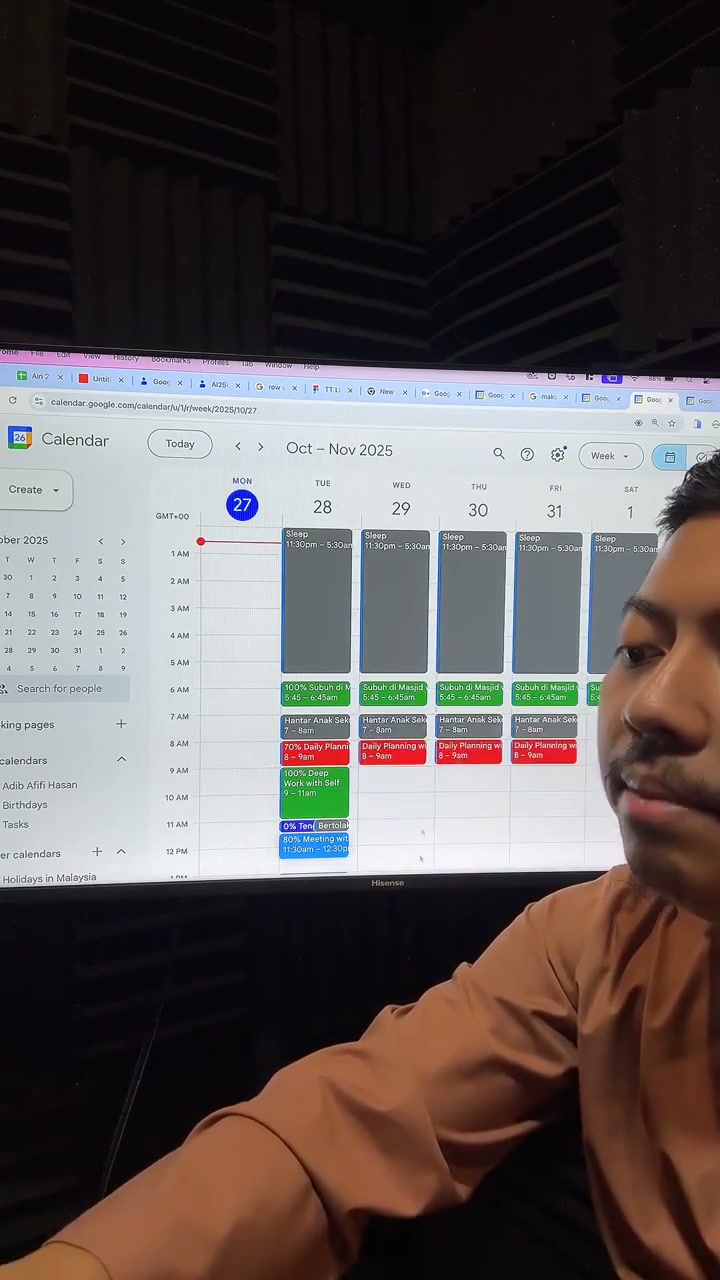Reload the page in the browser

tap(12, 400)
